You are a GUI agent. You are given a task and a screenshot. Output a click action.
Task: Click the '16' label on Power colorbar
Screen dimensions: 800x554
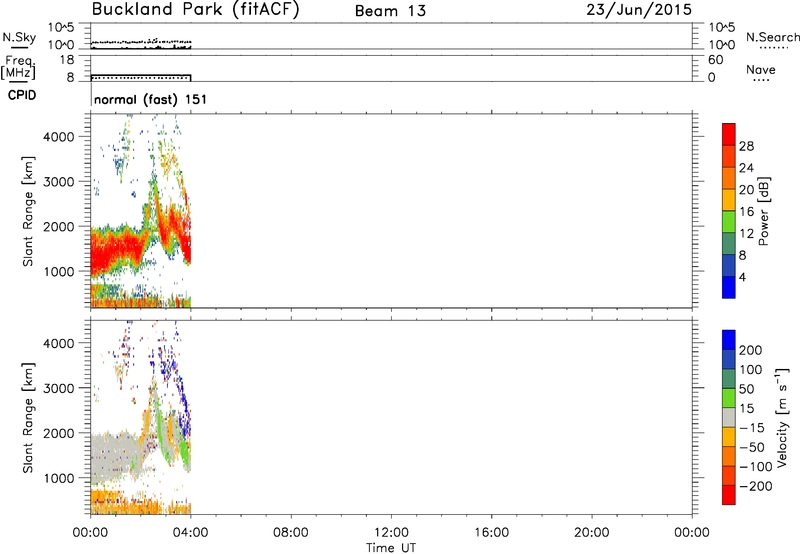coord(746,212)
